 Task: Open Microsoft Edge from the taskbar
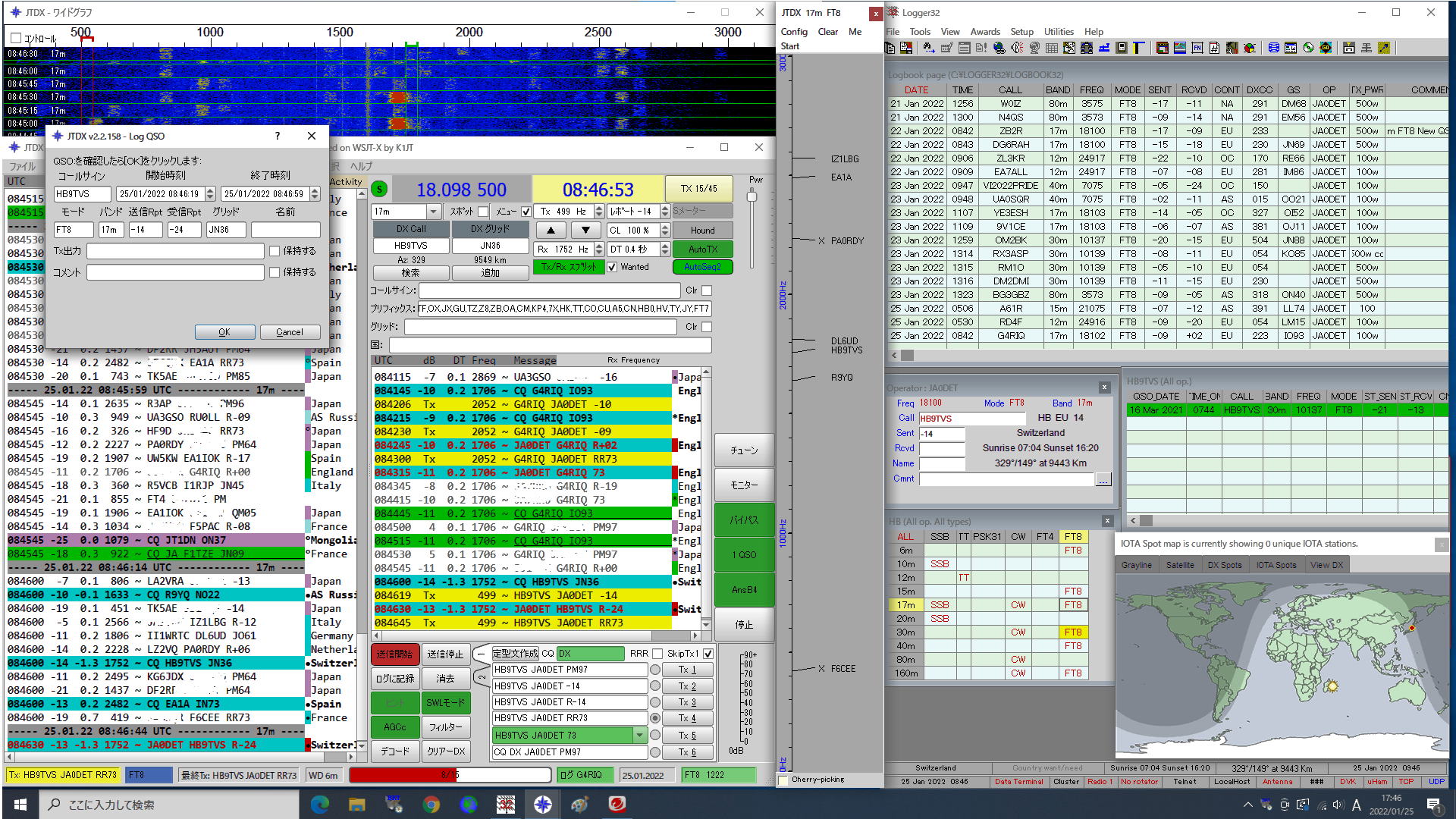[319, 804]
